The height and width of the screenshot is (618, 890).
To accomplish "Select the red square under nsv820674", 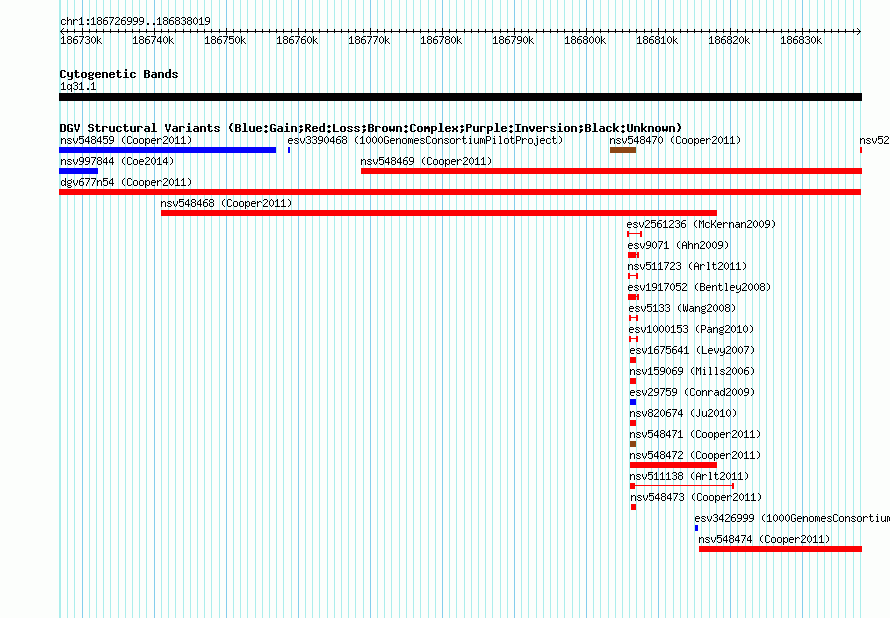I will pyautogui.click(x=633, y=423).
